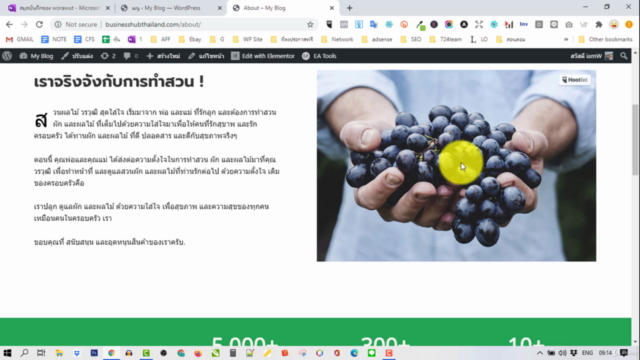Open comments item showing 0

[131, 56]
